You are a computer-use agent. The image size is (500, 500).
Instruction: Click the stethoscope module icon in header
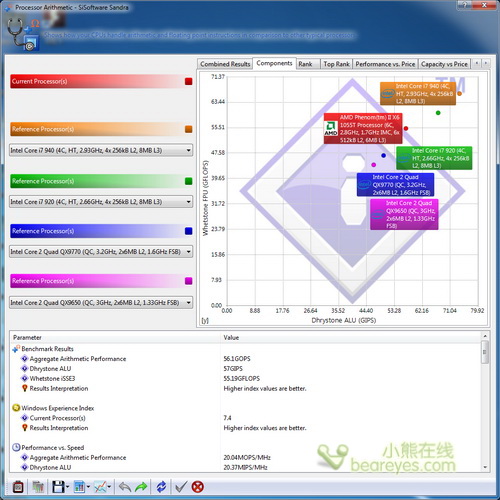click(x=23, y=34)
